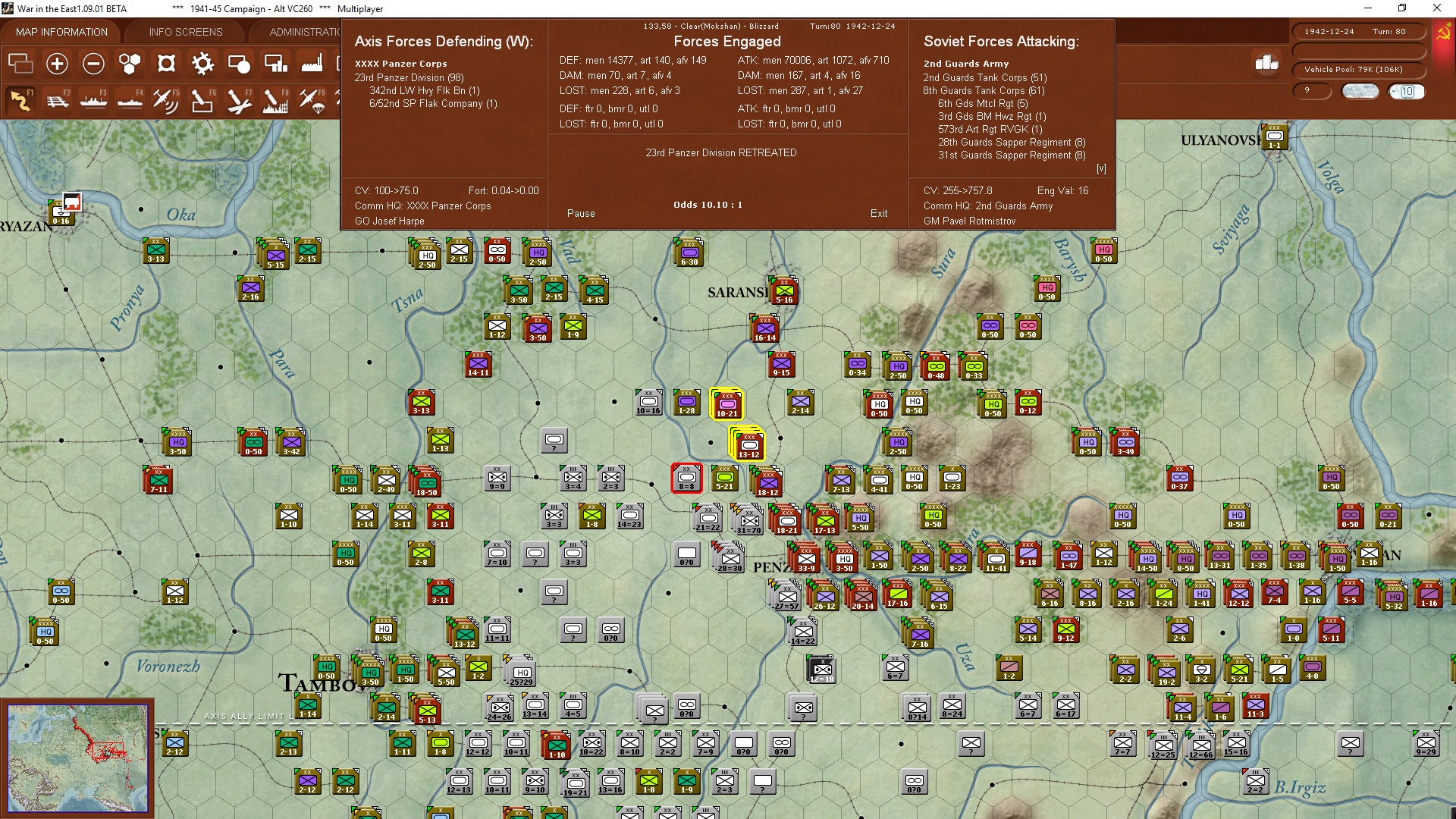Viewport: 1456px width, 819px height.
Task: Click Pause in combat report
Action: [581, 213]
